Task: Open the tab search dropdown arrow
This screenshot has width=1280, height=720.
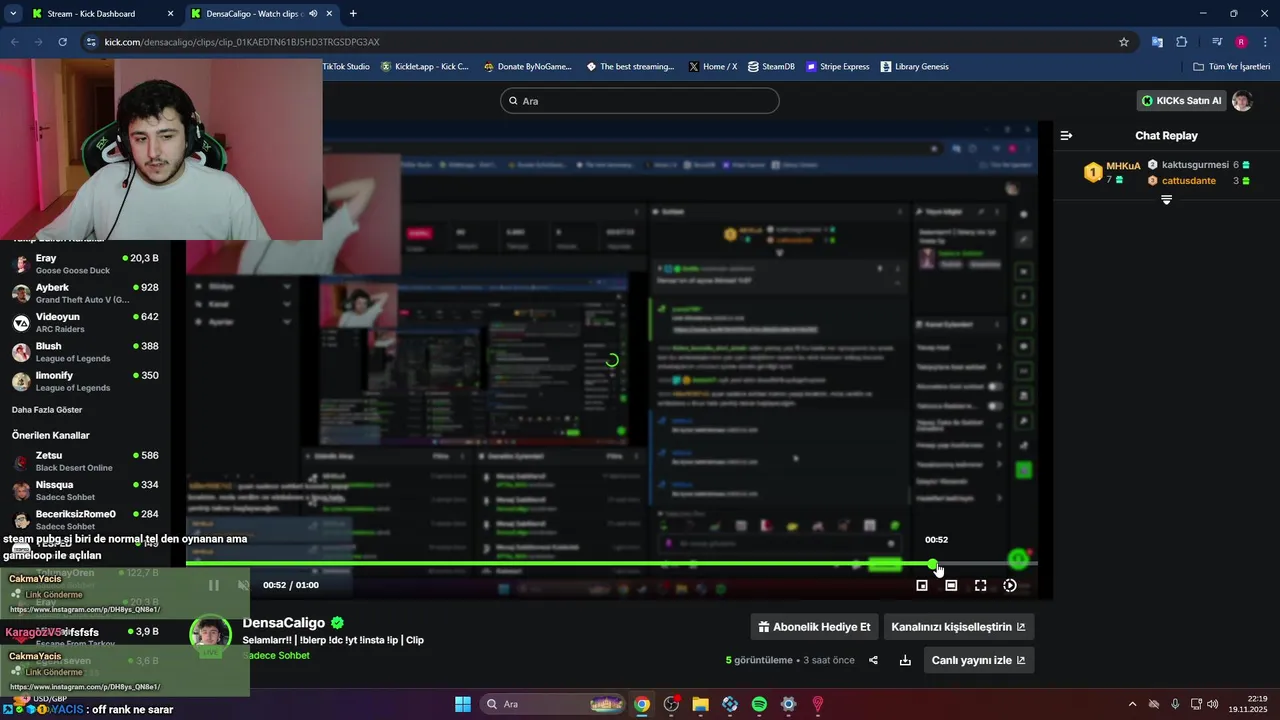Action: click(x=13, y=14)
